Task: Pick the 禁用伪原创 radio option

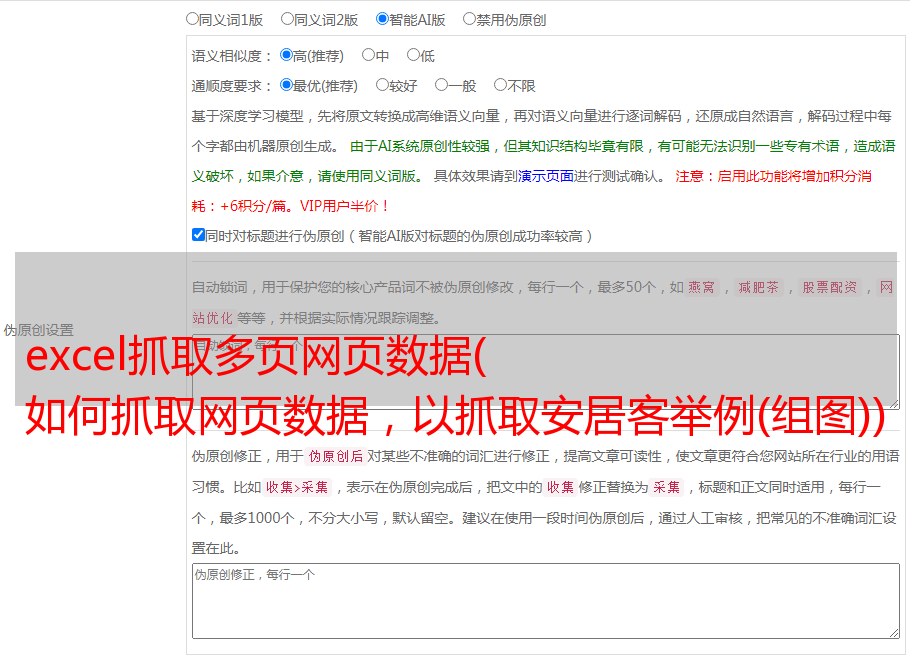Action: click(x=469, y=19)
